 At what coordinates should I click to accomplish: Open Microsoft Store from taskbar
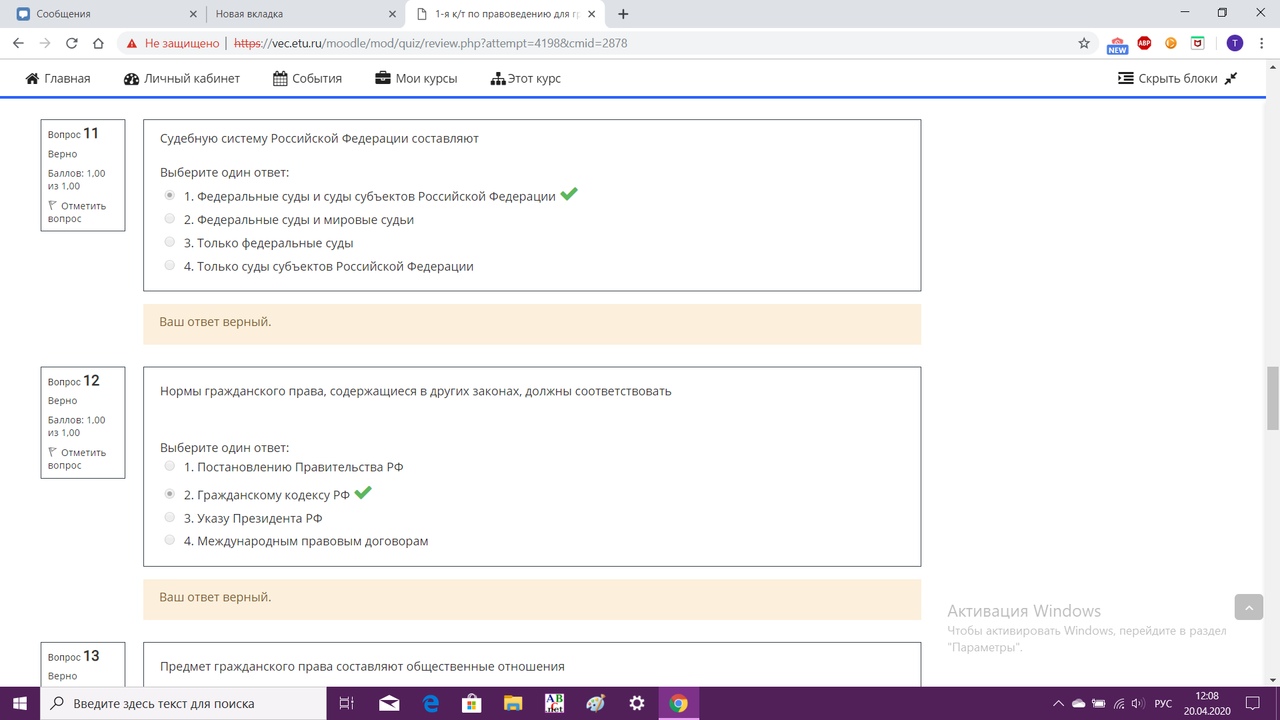pyautogui.click(x=472, y=703)
